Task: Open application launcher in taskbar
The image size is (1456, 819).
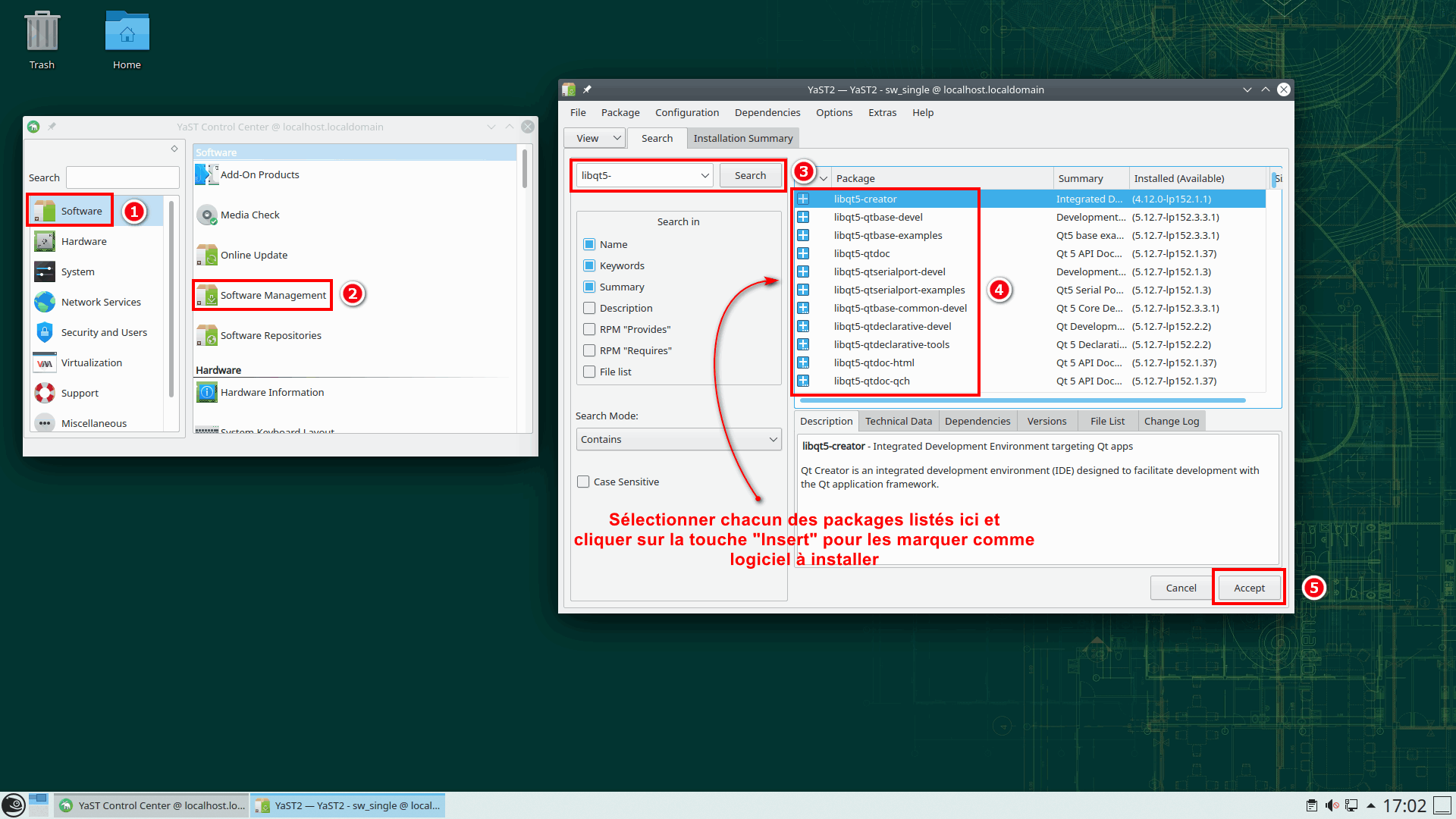Action: point(14,805)
